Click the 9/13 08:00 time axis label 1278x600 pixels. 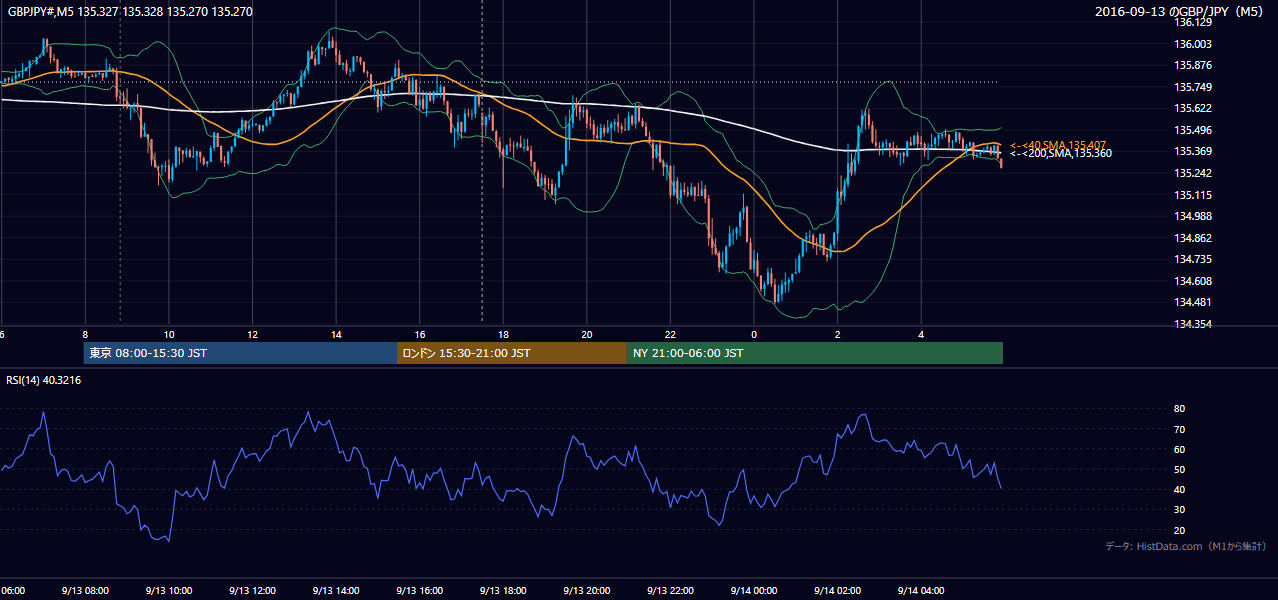(85, 591)
